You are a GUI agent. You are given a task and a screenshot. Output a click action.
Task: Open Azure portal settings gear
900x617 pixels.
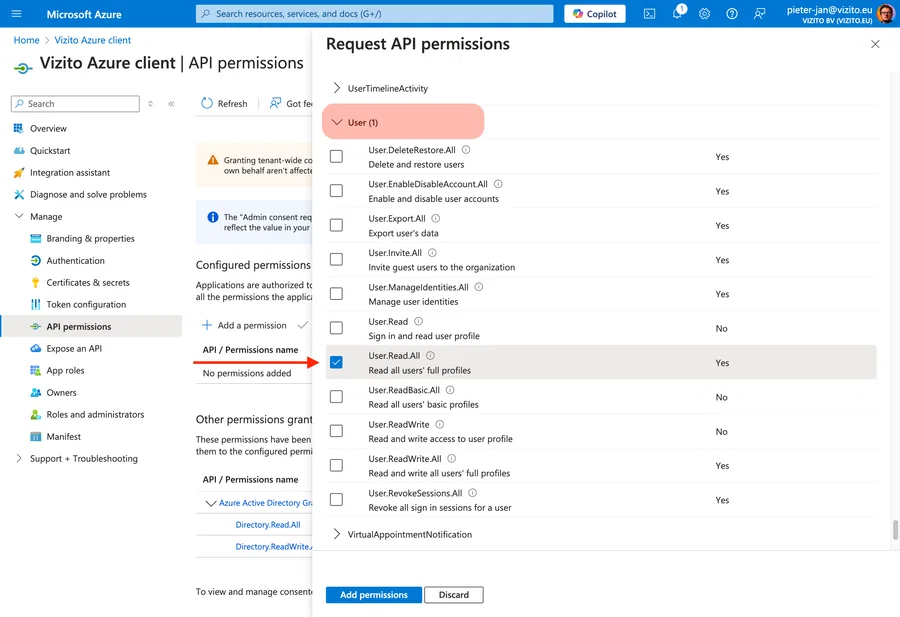tap(704, 13)
